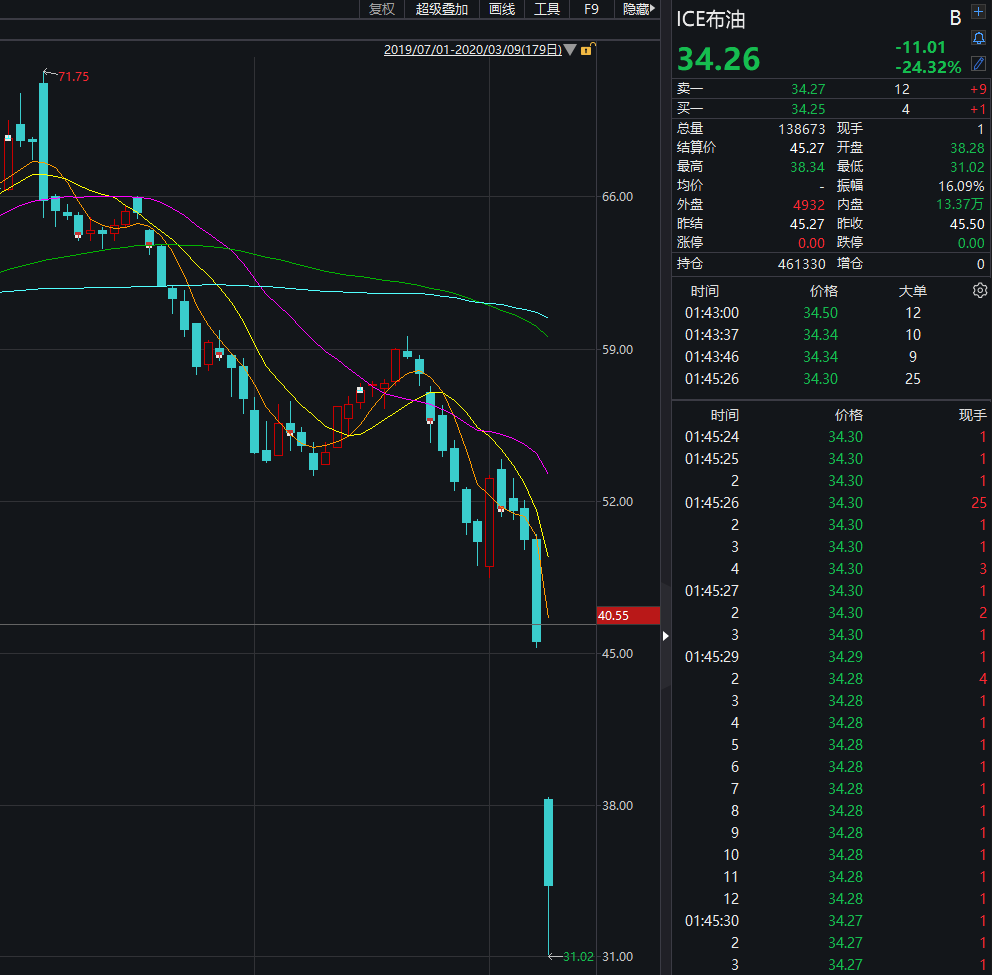
Task: Open the note edit pencil icon
Action: tap(978, 63)
